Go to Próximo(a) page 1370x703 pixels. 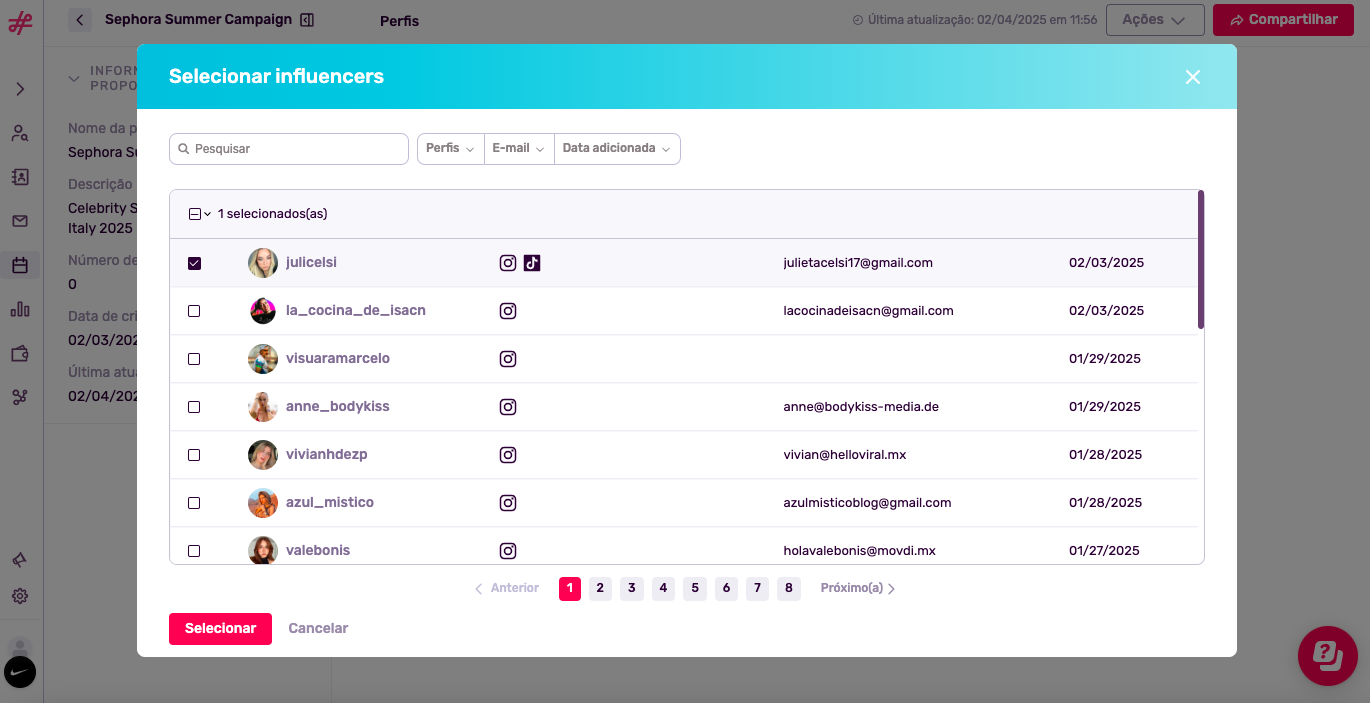858,588
